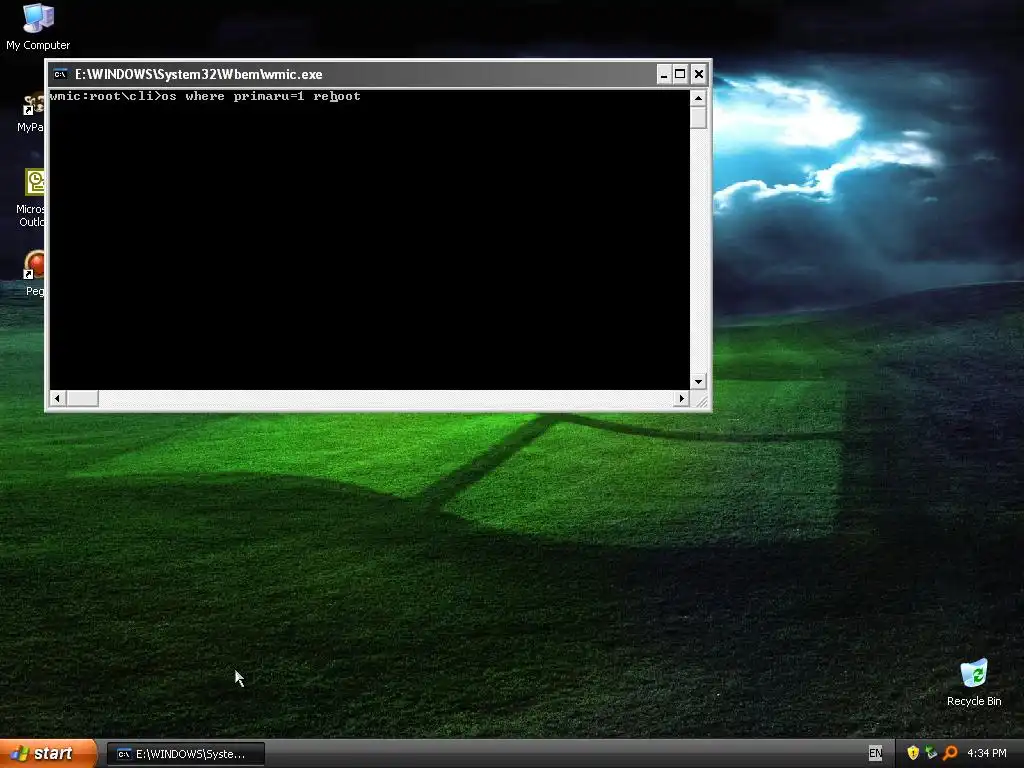Close the wmic.exe console window

(x=699, y=74)
